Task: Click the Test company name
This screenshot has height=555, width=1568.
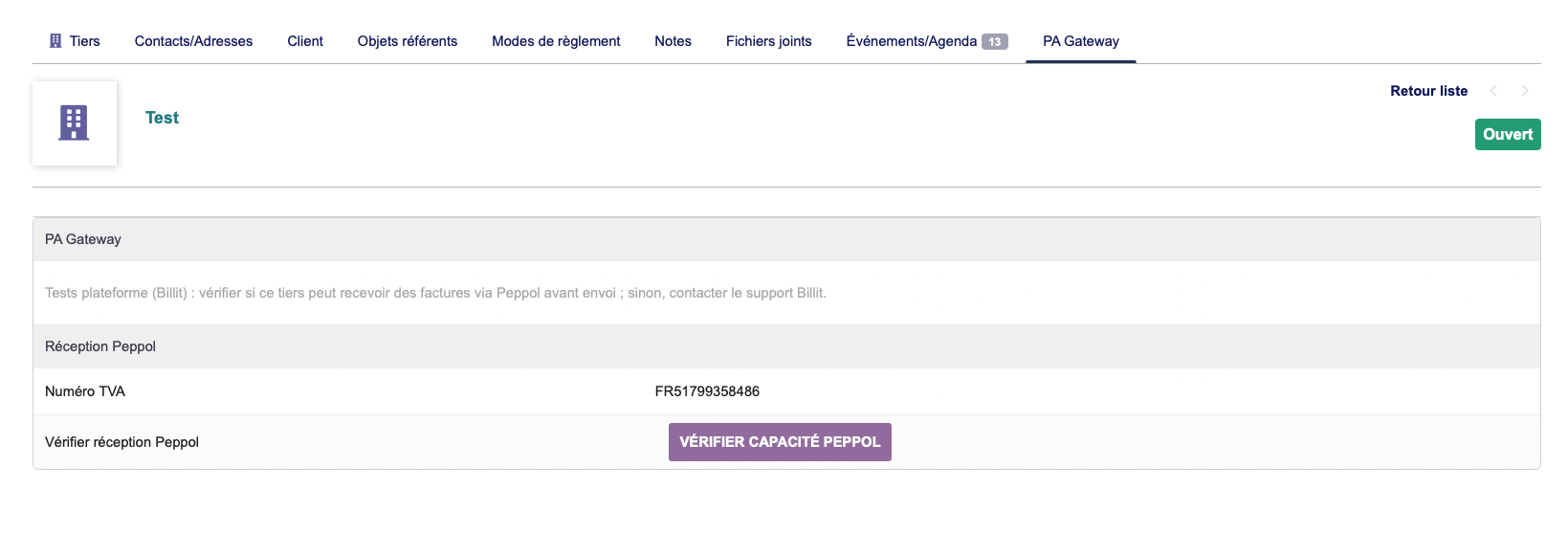Action: [162, 118]
